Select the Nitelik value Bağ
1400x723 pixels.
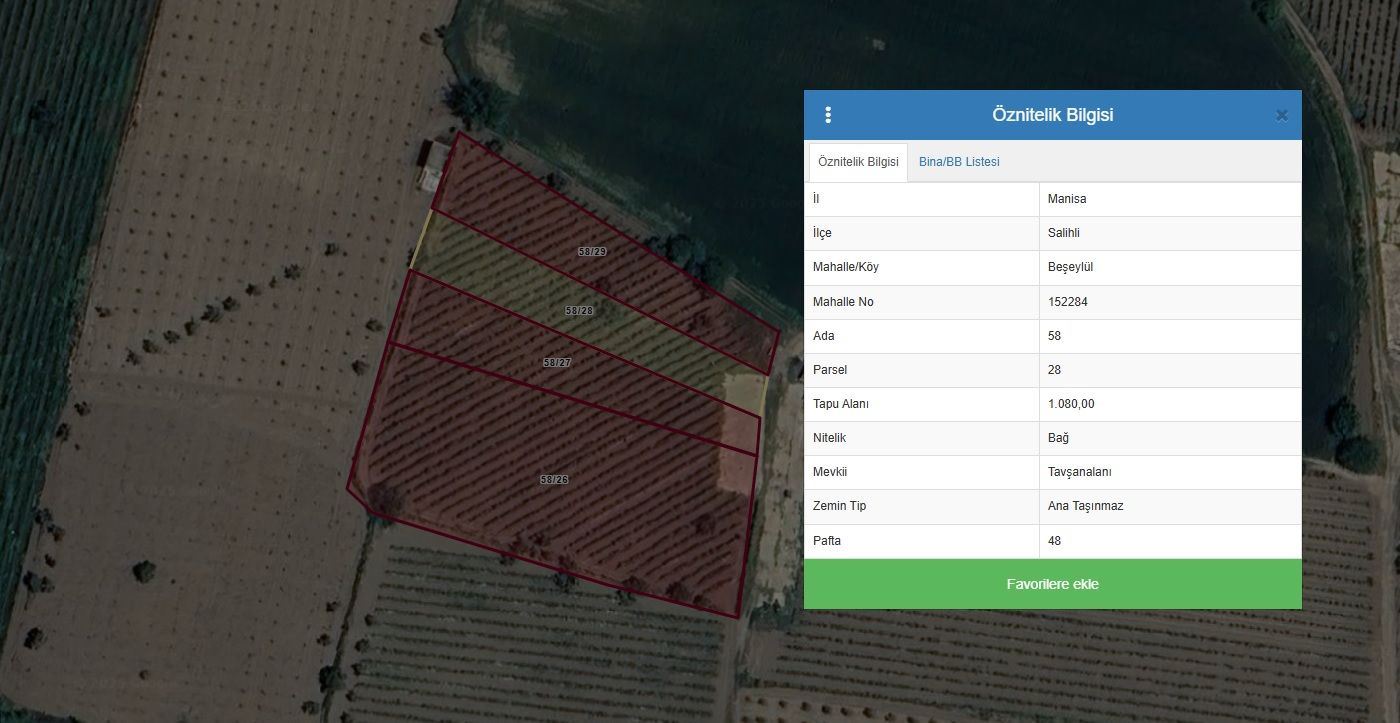tap(1058, 438)
